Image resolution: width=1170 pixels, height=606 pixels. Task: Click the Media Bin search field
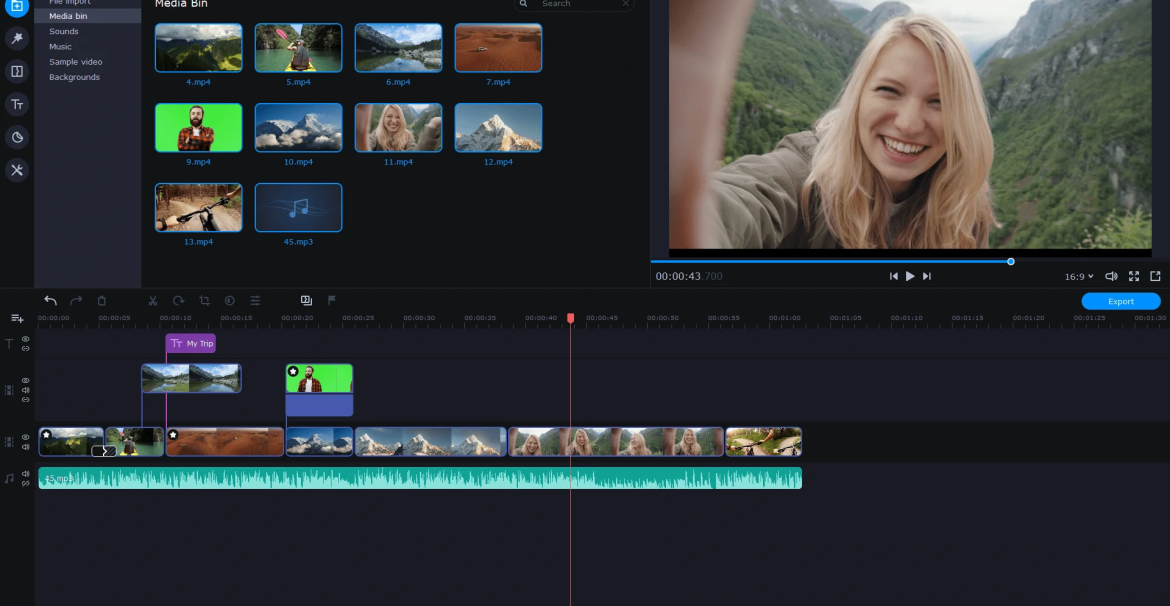coord(575,4)
